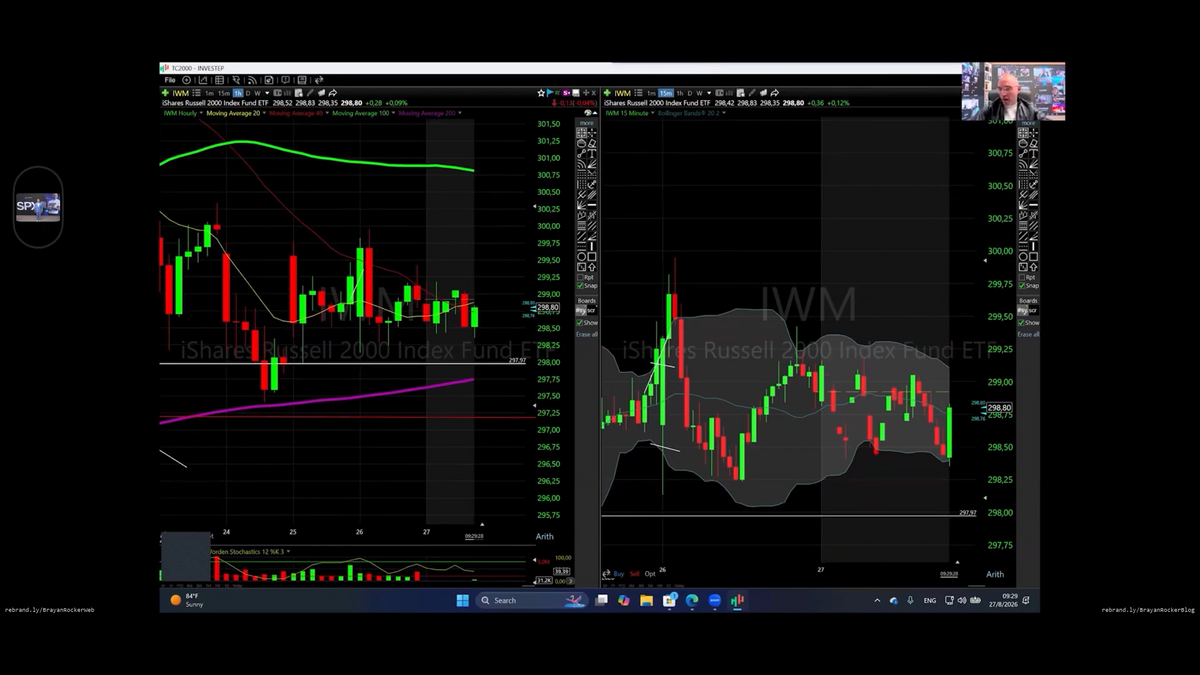The image size is (1200, 675).
Task: Toggle the Show checkbox in right drawing toolbar
Action: pyautogui.click(x=1022, y=323)
